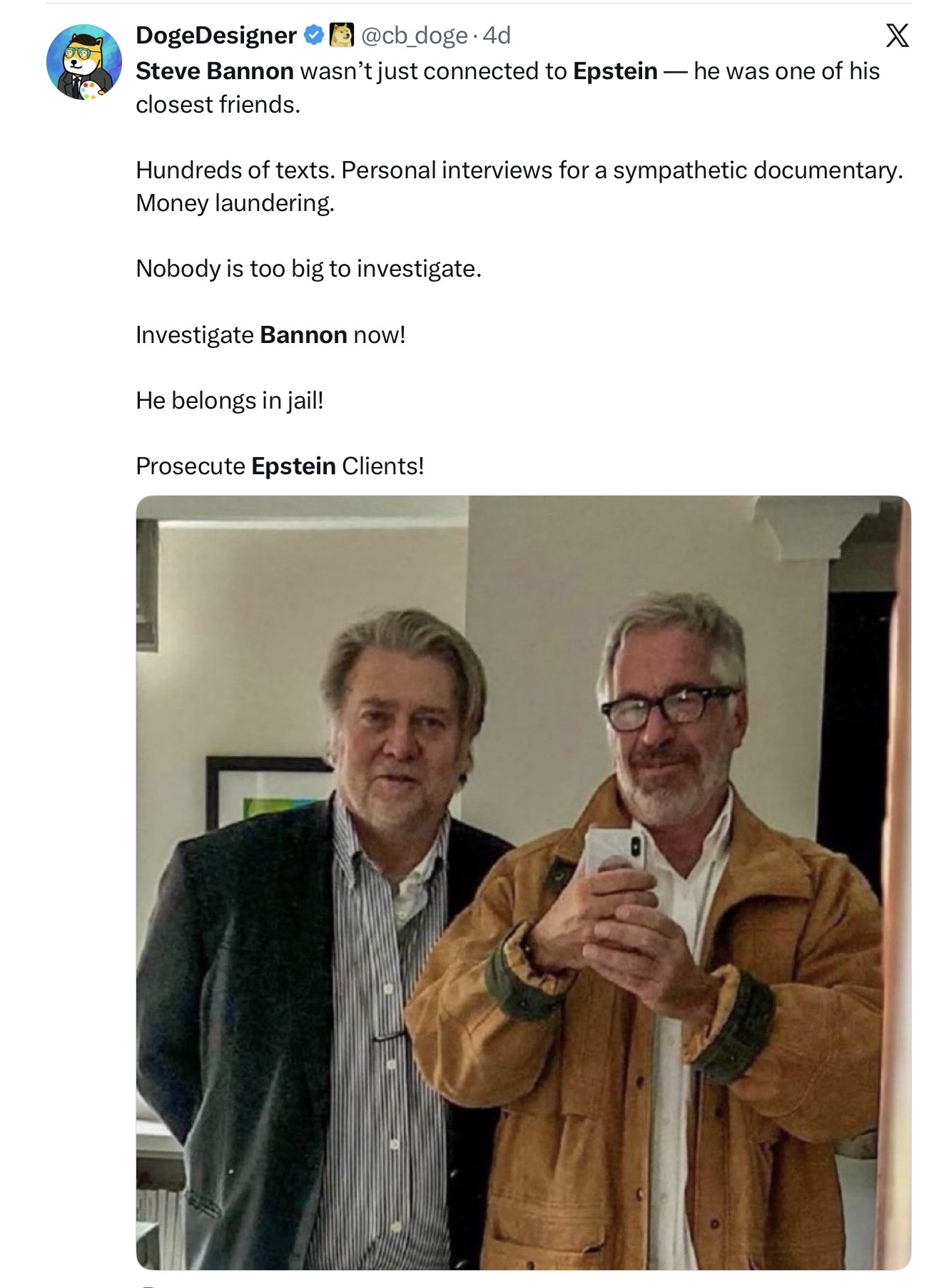The height and width of the screenshot is (1288, 934).
Task: Click the "Money laundering." text
Action: click(x=235, y=203)
